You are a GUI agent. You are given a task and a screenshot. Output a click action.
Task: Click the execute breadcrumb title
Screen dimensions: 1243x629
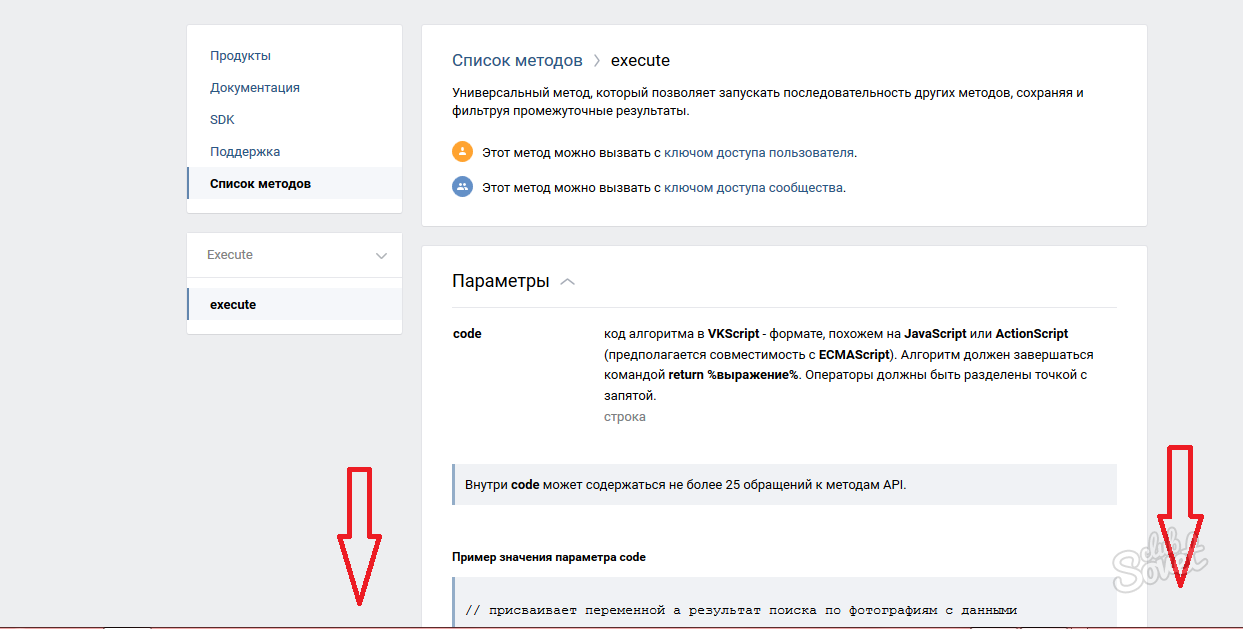pos(640,61)
